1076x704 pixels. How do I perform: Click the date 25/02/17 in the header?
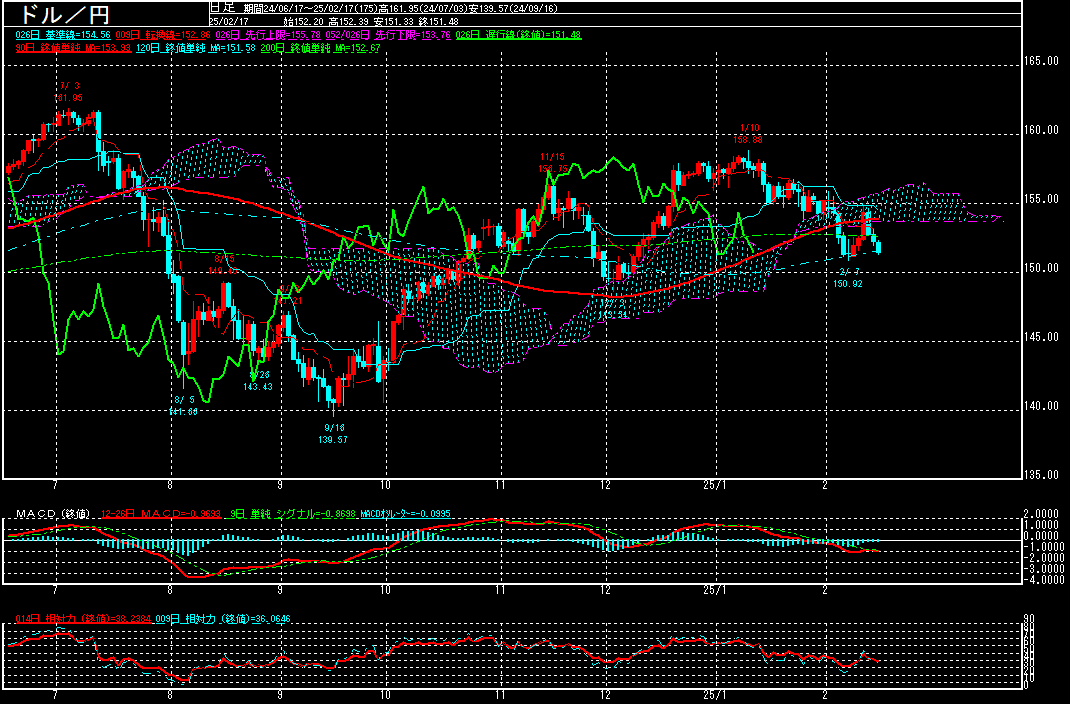(229, 21)
